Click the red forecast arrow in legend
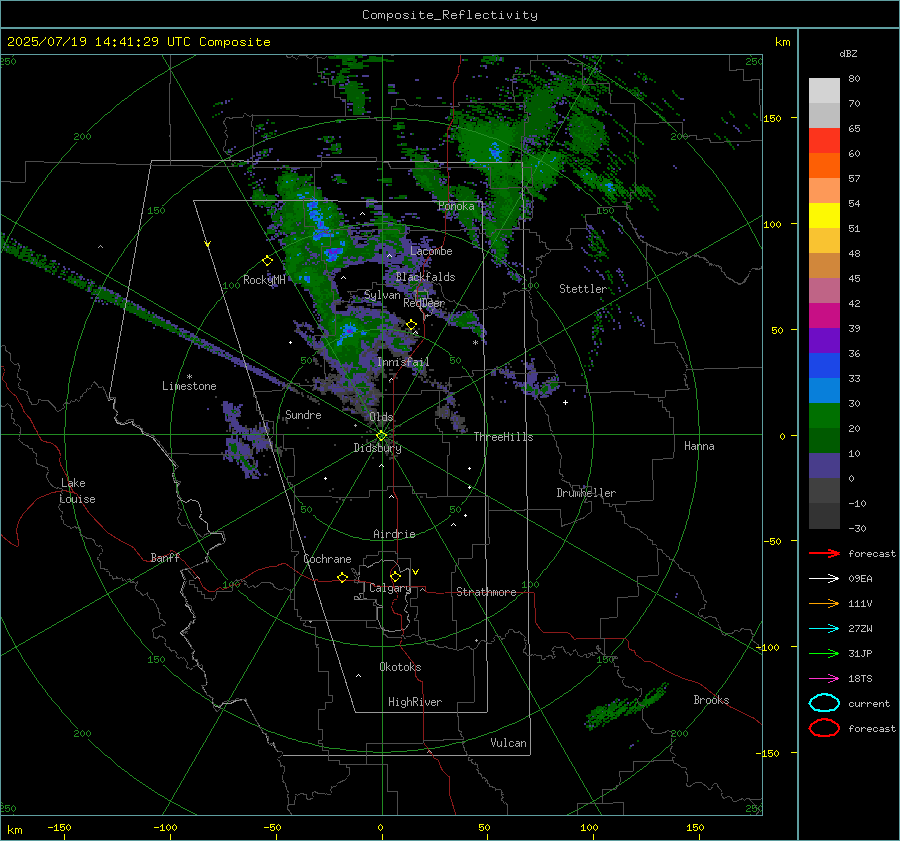The image size is (900, 841). (824, 553)
